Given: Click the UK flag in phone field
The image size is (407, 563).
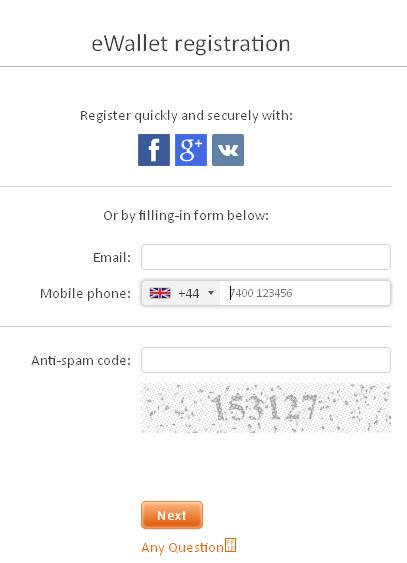Looking at the screenshot, I should pyautogui.click(x=160, y=293).
